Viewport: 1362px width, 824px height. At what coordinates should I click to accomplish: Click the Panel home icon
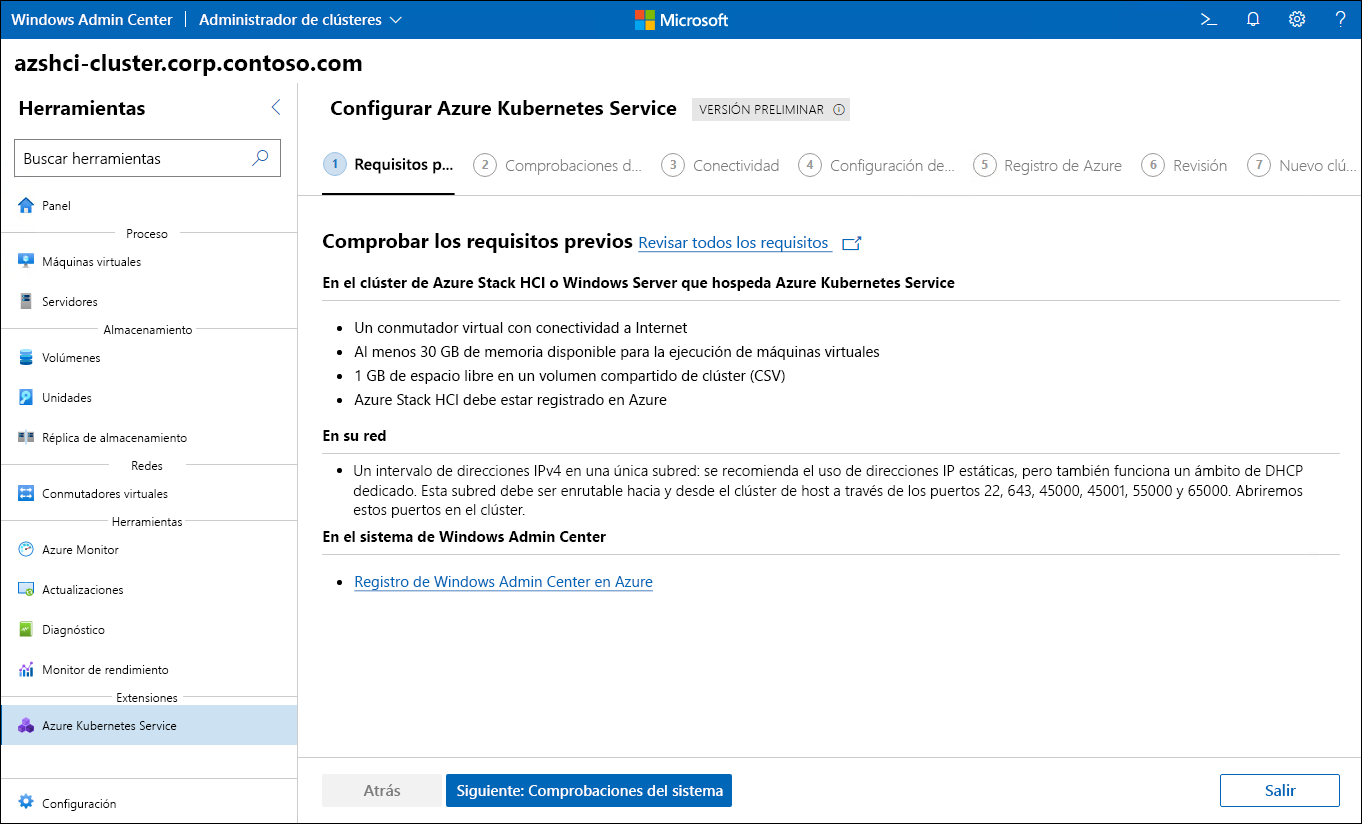26,205
